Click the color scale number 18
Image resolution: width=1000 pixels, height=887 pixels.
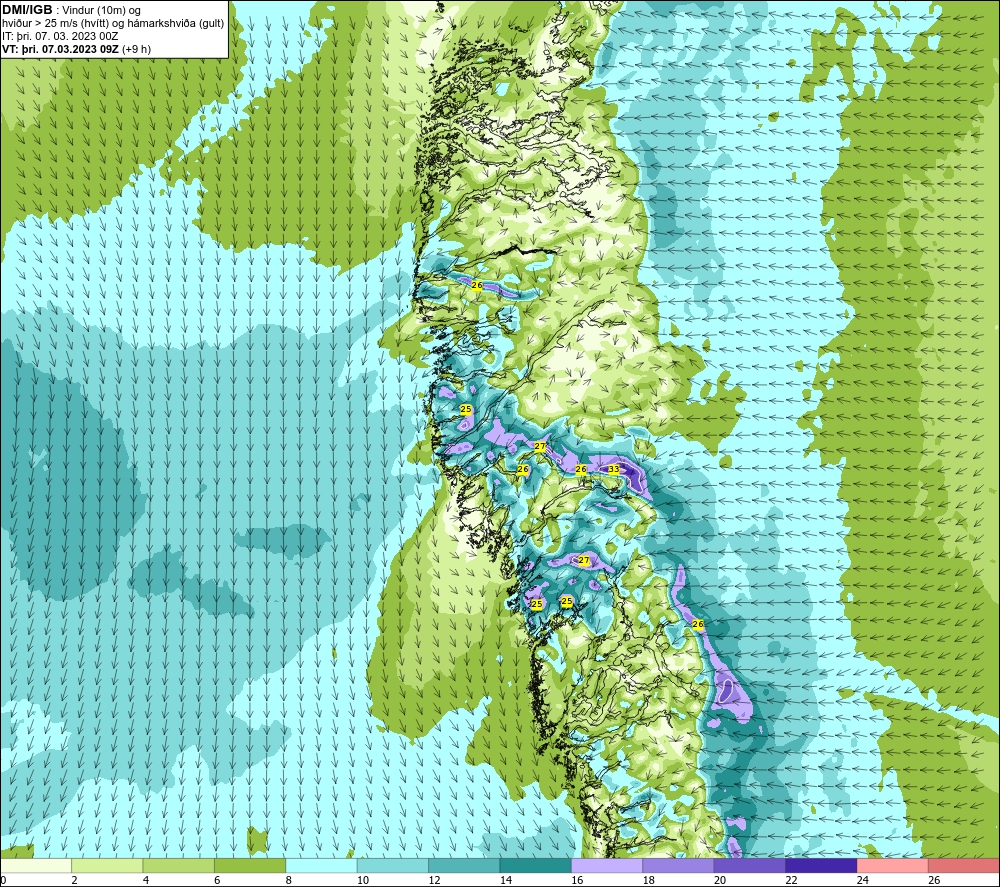[x=649, y=880]
